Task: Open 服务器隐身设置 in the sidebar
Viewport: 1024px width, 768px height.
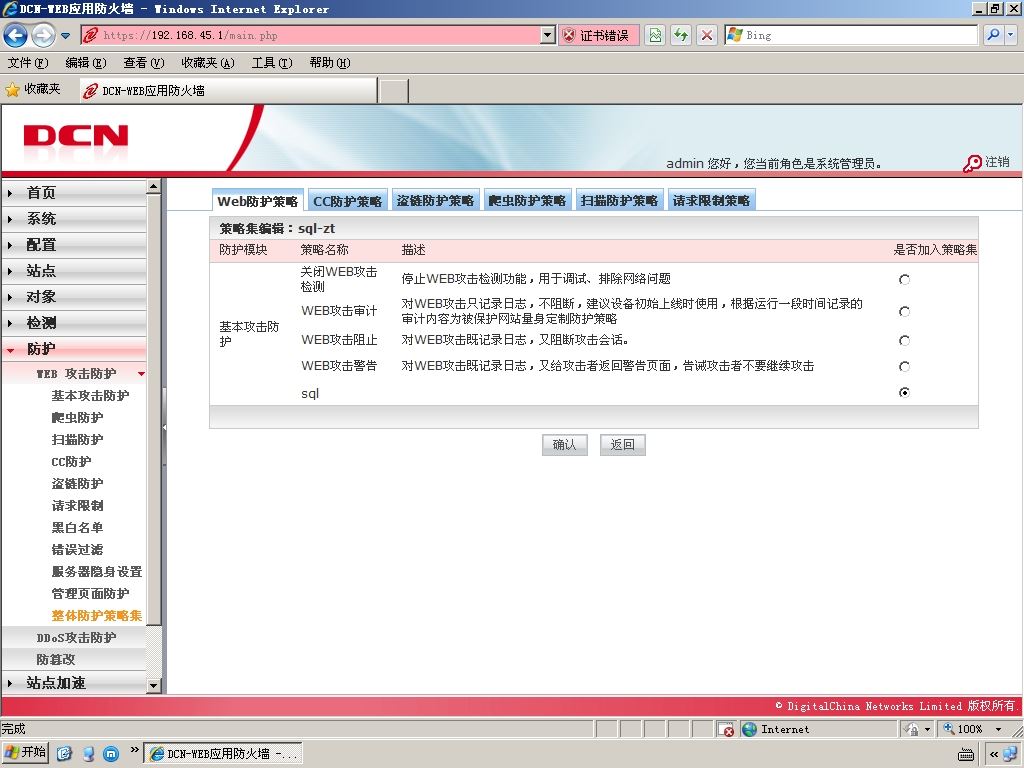Action: (97, 571)
